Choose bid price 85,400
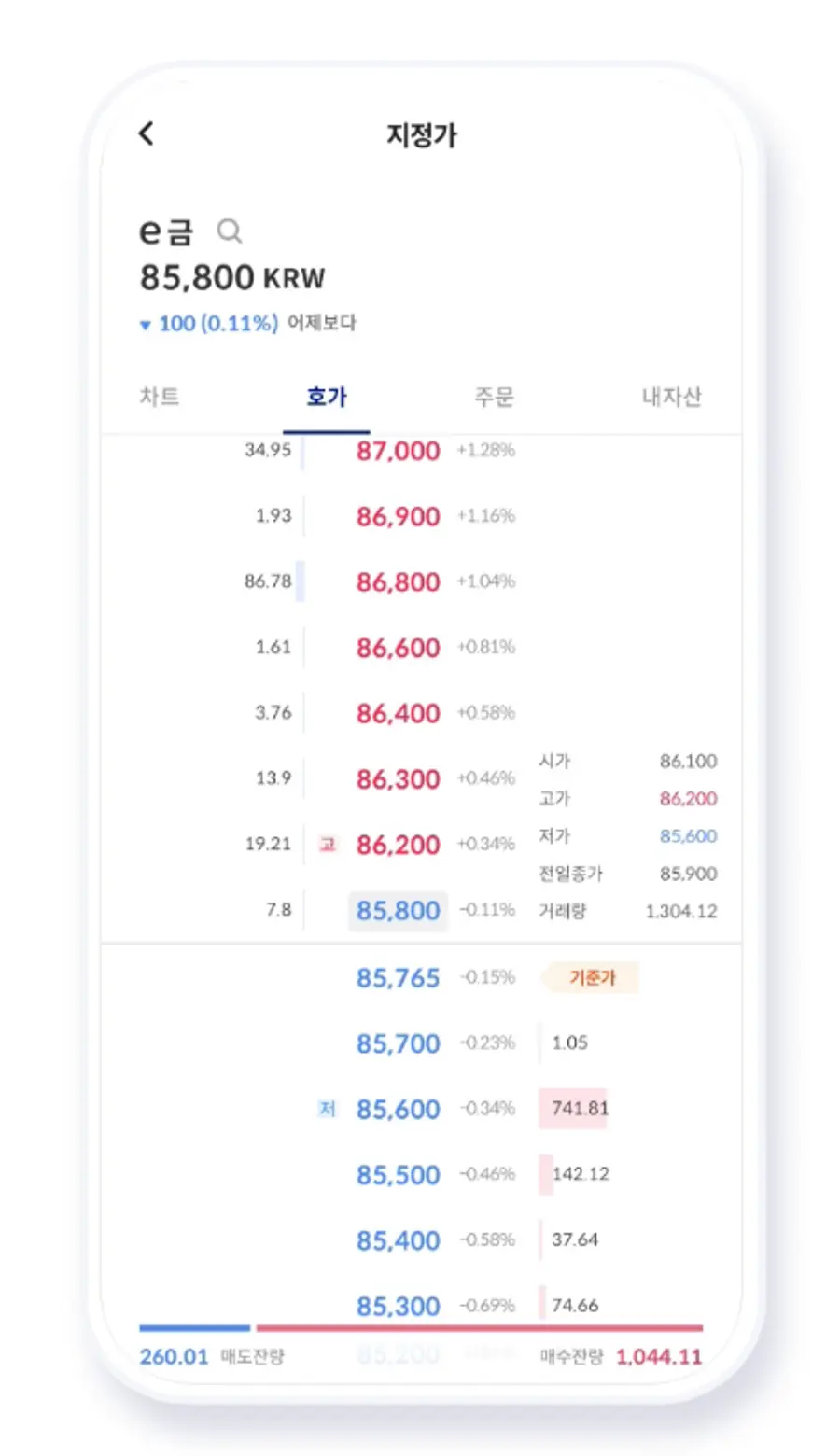Viewport: 840px width, 1456px height. [398, 1241]
